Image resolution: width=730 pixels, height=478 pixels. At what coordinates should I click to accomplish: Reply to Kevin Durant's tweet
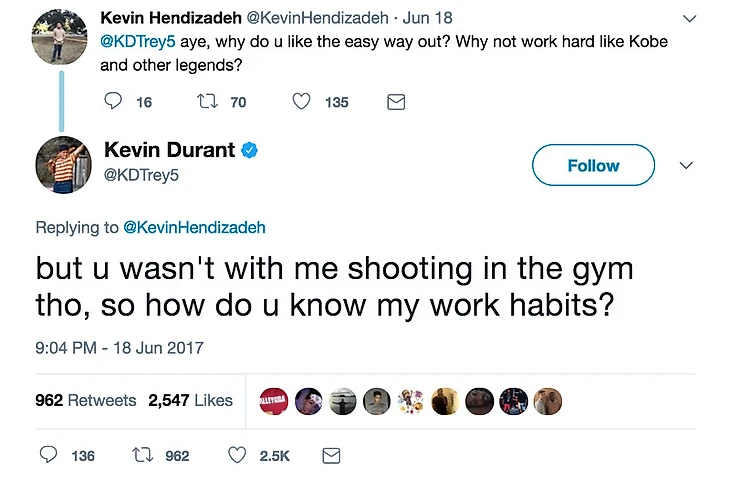[x=48, y=455]
